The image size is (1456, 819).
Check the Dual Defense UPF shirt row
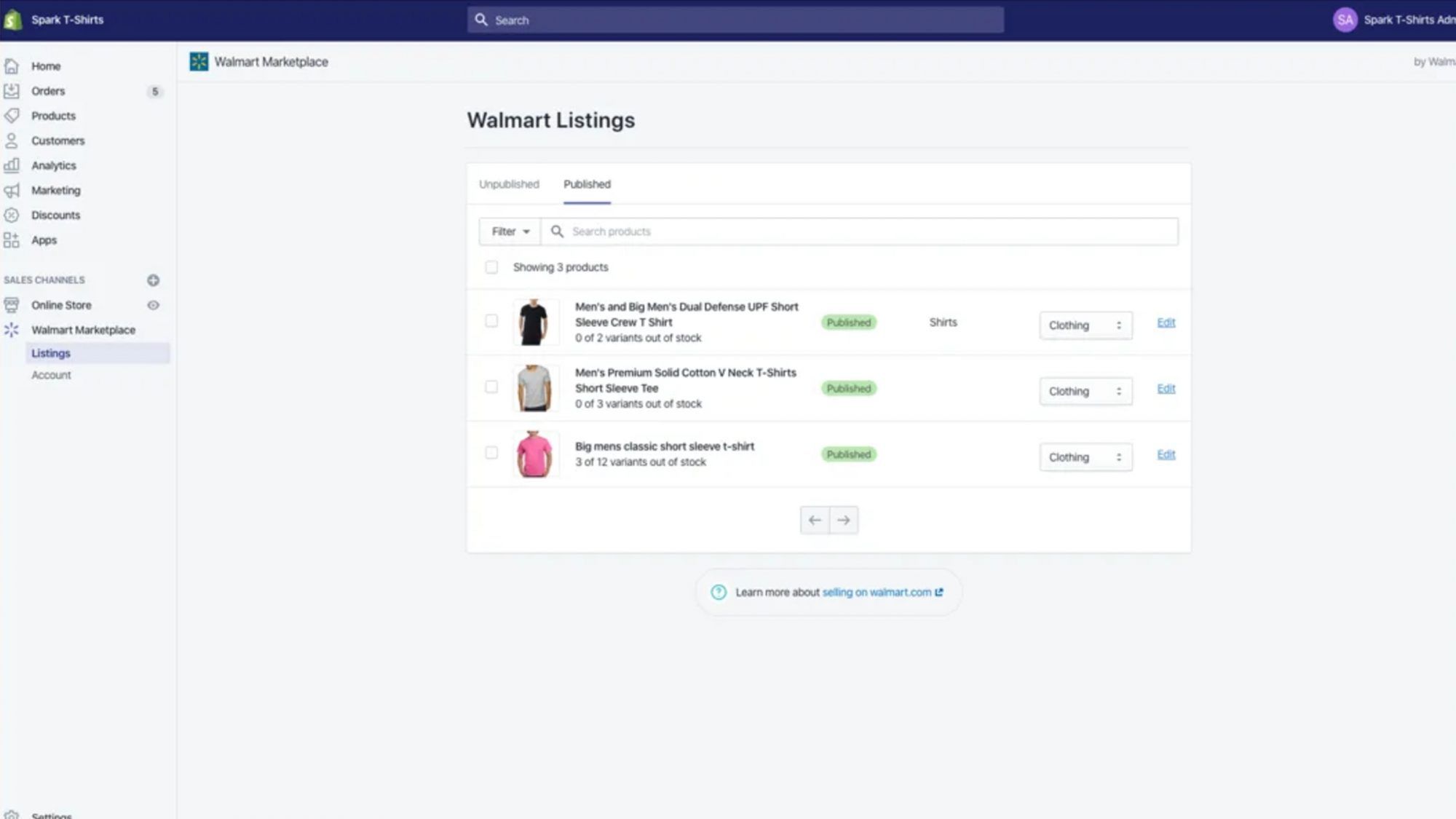pyautogui.click(x=491, y=321)
